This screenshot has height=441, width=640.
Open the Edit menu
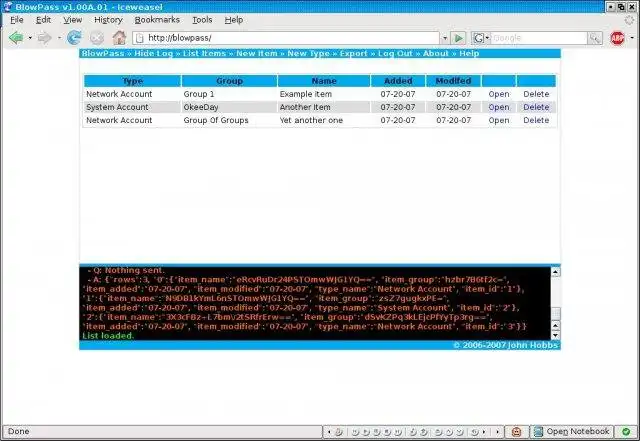[43, 20]
